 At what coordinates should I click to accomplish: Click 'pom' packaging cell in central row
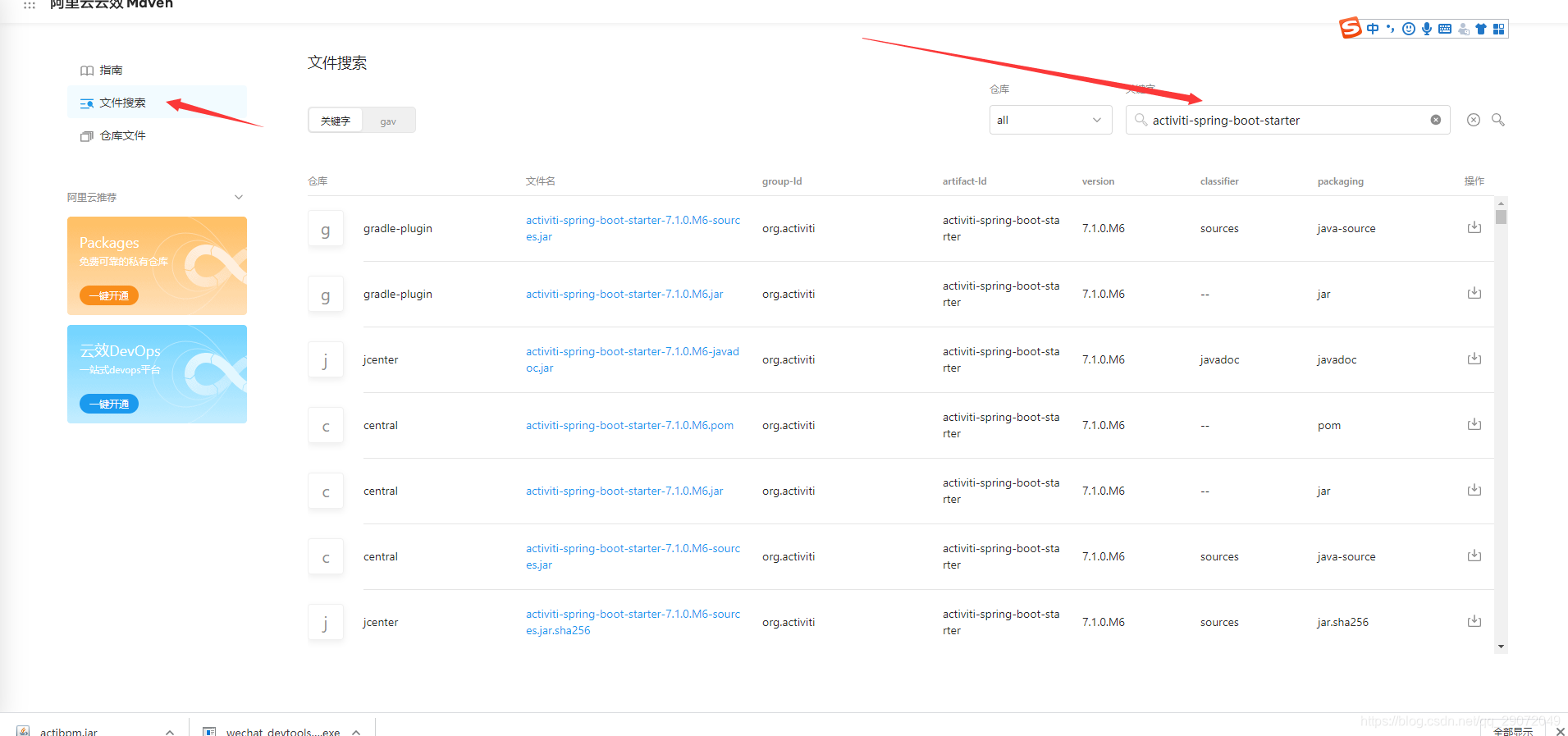click(1329, 425)
